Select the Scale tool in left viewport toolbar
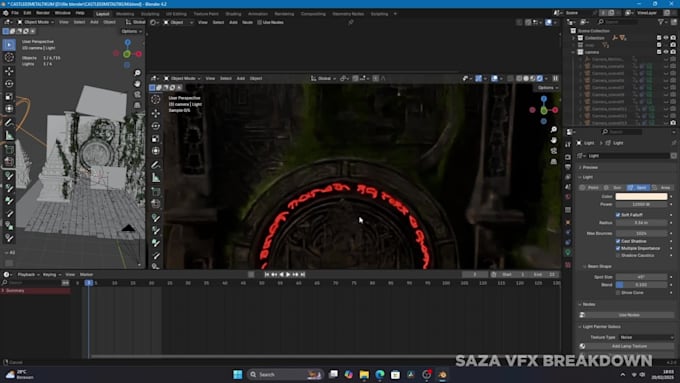The height and width of the screenshot is (383, 680). click(9, 96)
